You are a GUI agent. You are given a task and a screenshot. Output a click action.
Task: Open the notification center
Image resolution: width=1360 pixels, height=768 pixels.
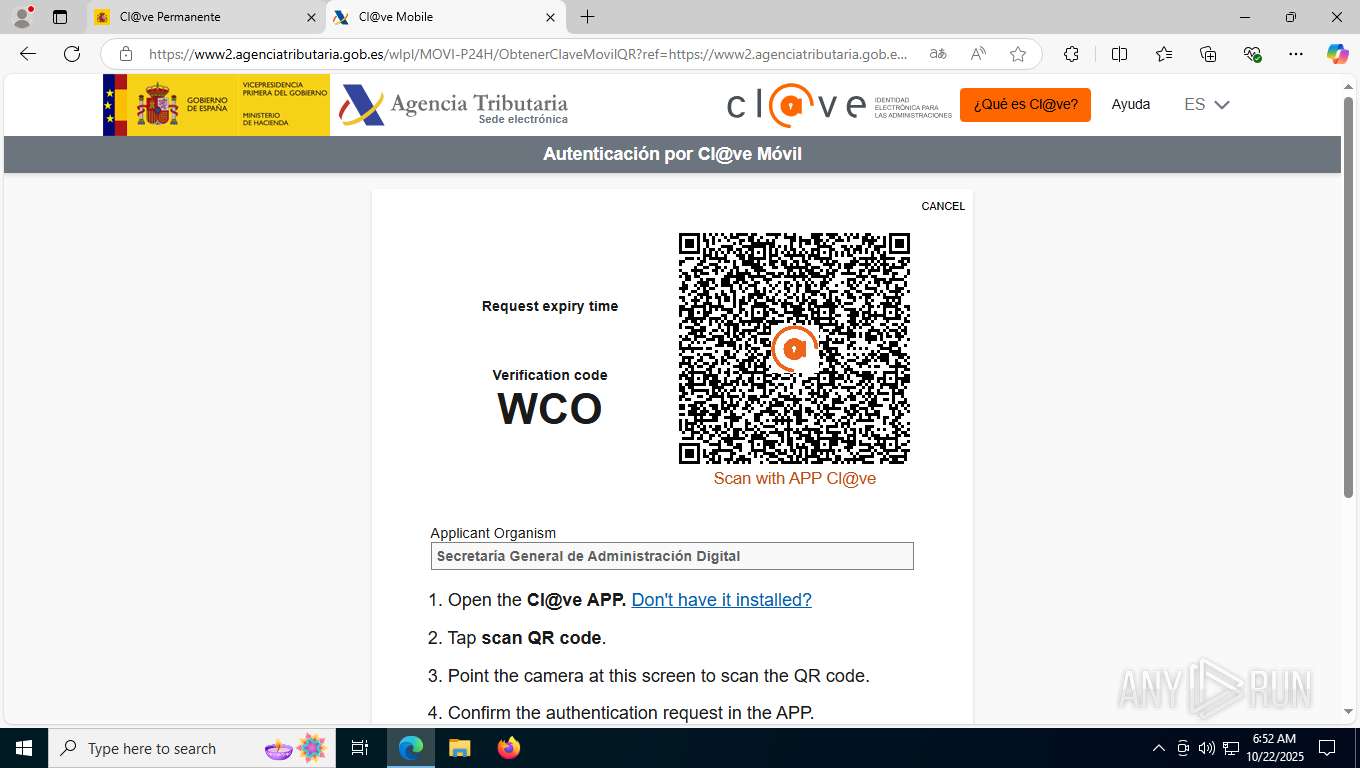1327,748
